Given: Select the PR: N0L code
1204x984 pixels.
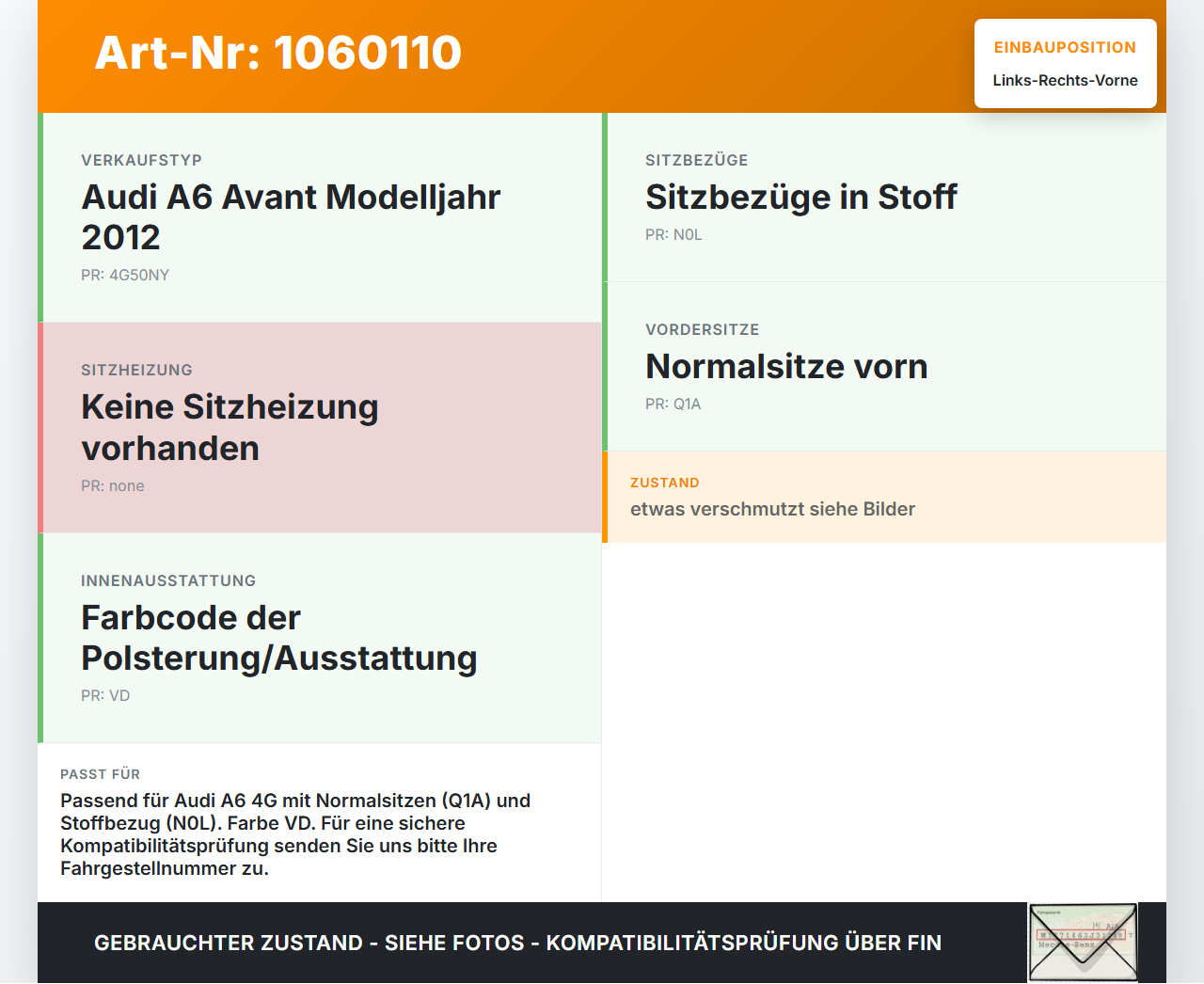Looking at the screenshot, I should (673, 235).
